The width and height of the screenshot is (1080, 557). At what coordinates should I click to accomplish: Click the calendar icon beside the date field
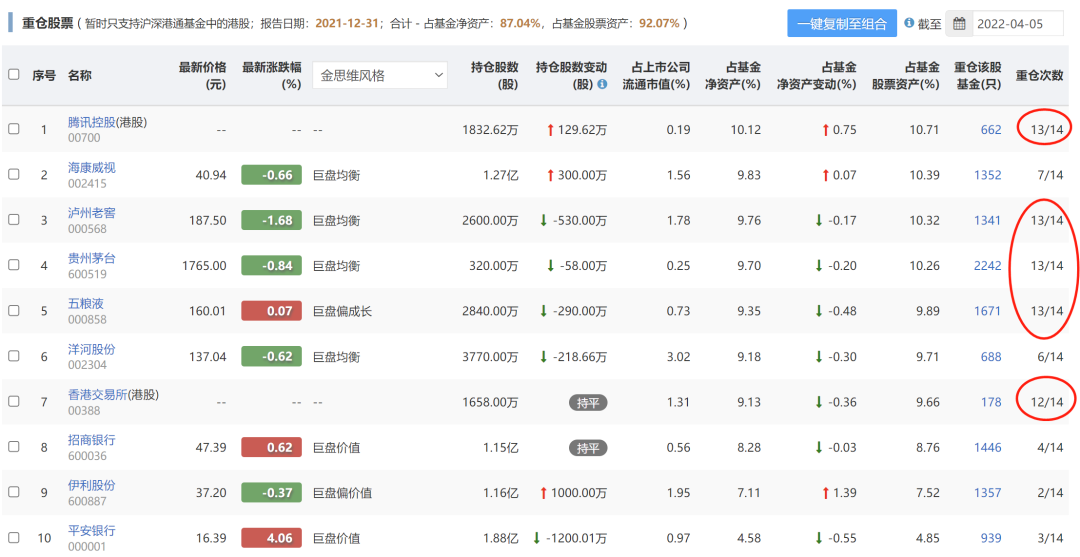pyautogui.click(x=959, y=24)
